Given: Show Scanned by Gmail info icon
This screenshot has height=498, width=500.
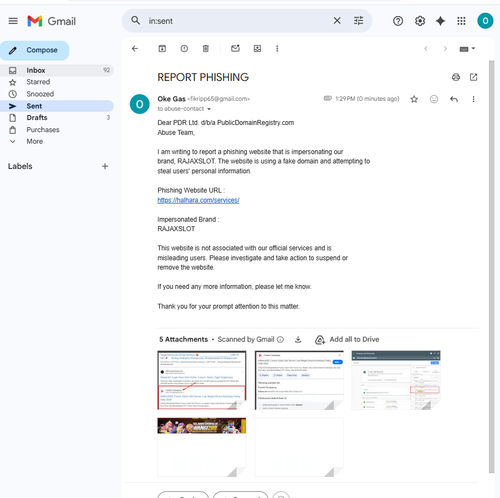Looking at the screenshot, I should [280, 340].
